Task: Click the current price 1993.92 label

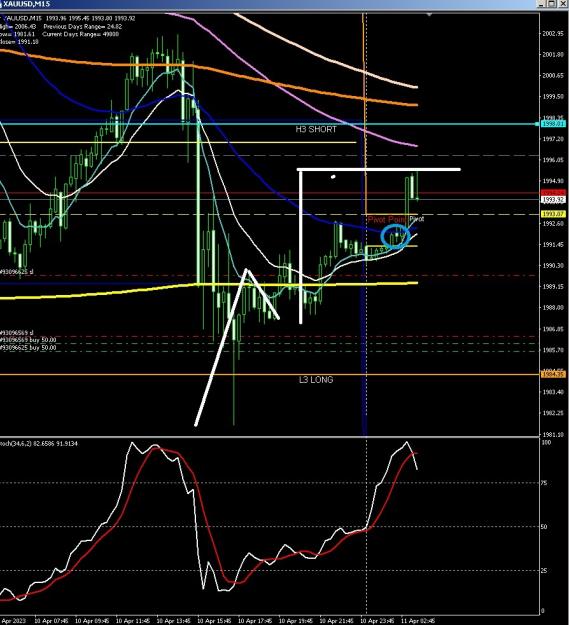Action: [x=553, y=199]
